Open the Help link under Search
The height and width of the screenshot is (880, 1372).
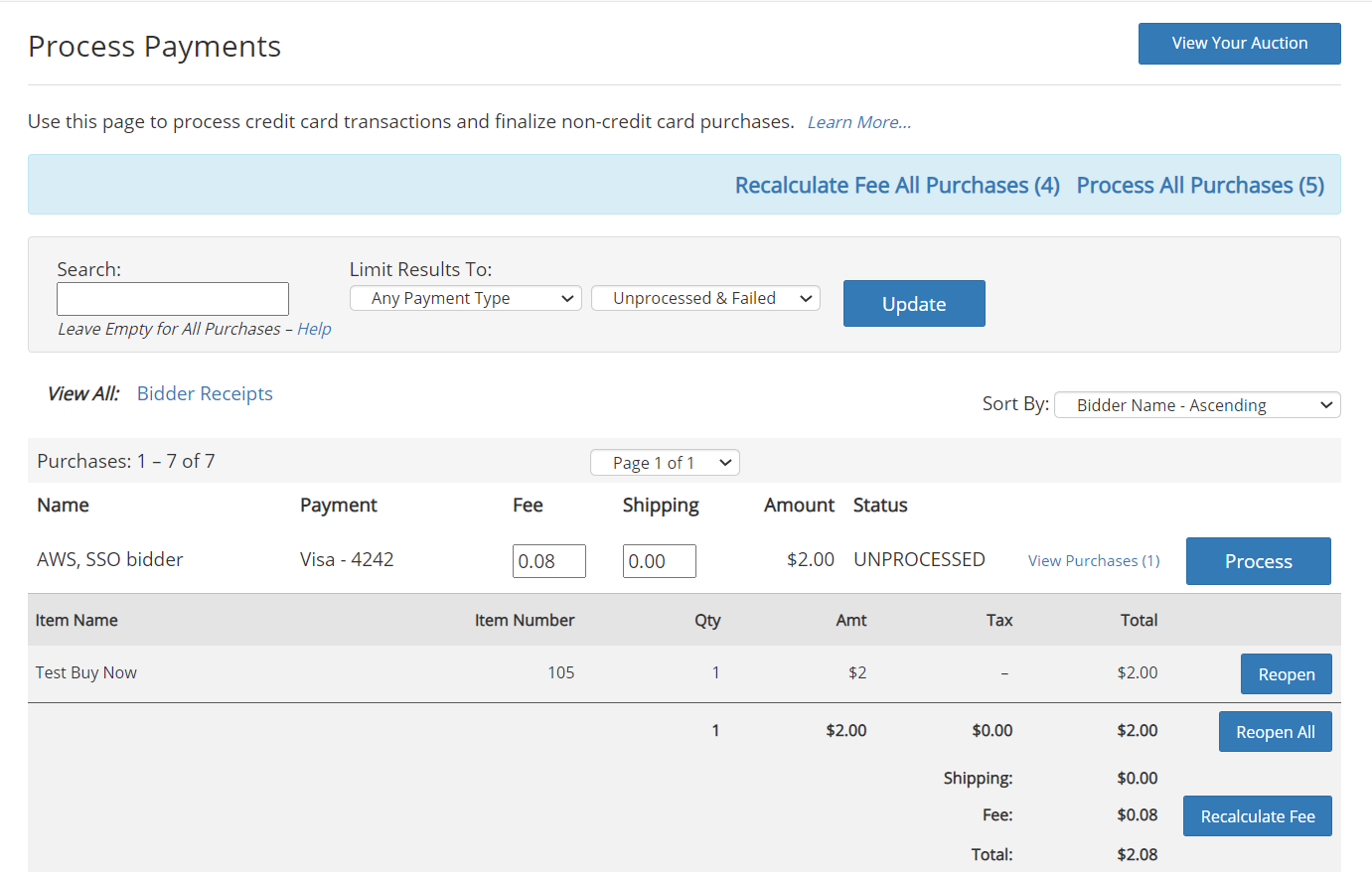(x=314, y=329)
